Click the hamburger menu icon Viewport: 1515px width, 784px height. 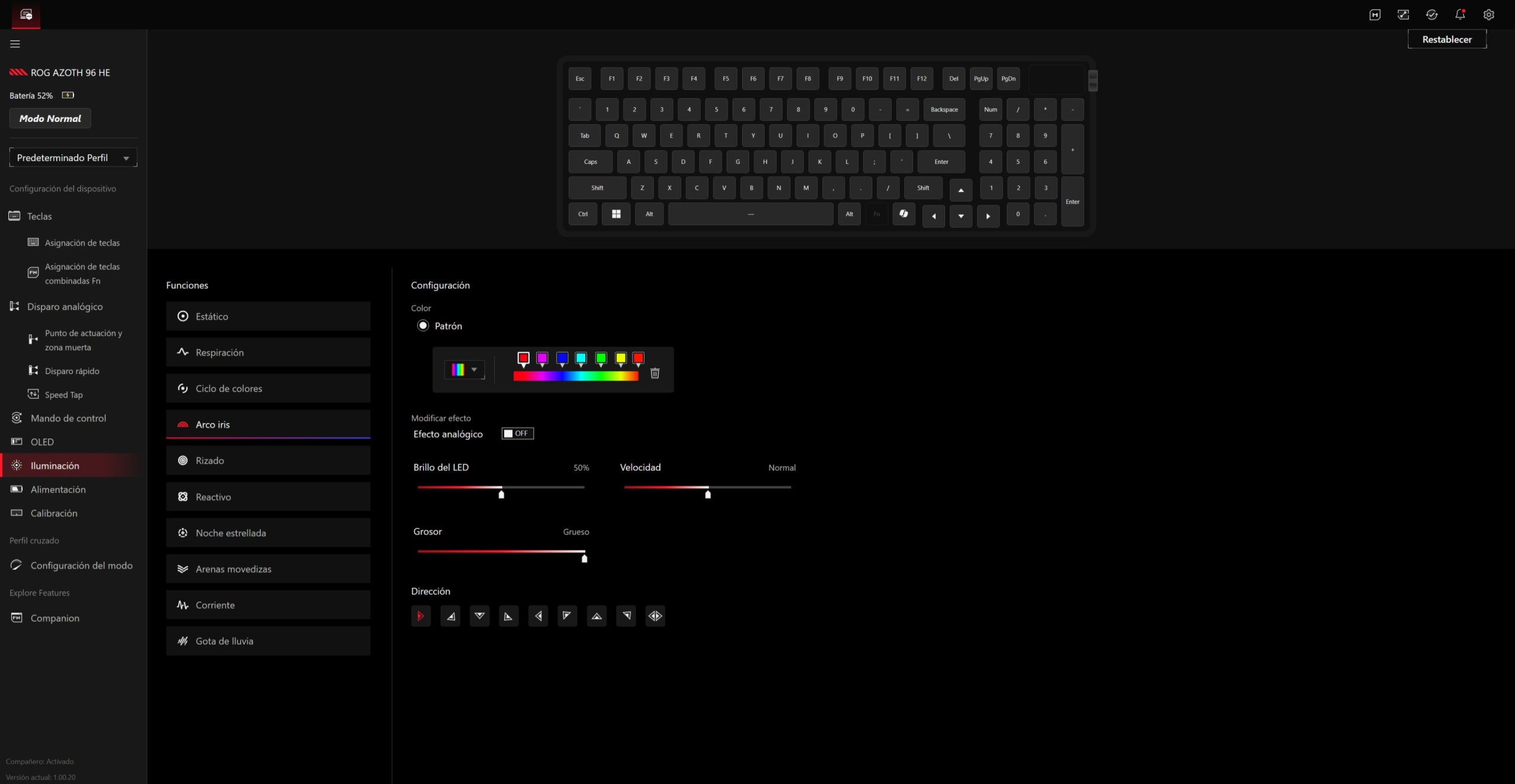pos(15,44)
